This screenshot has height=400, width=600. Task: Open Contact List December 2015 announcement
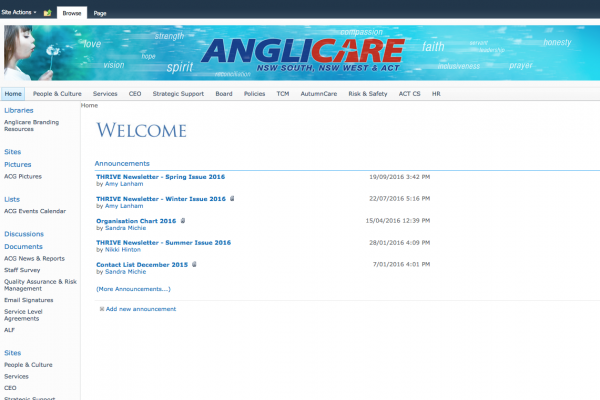point(142,265)
